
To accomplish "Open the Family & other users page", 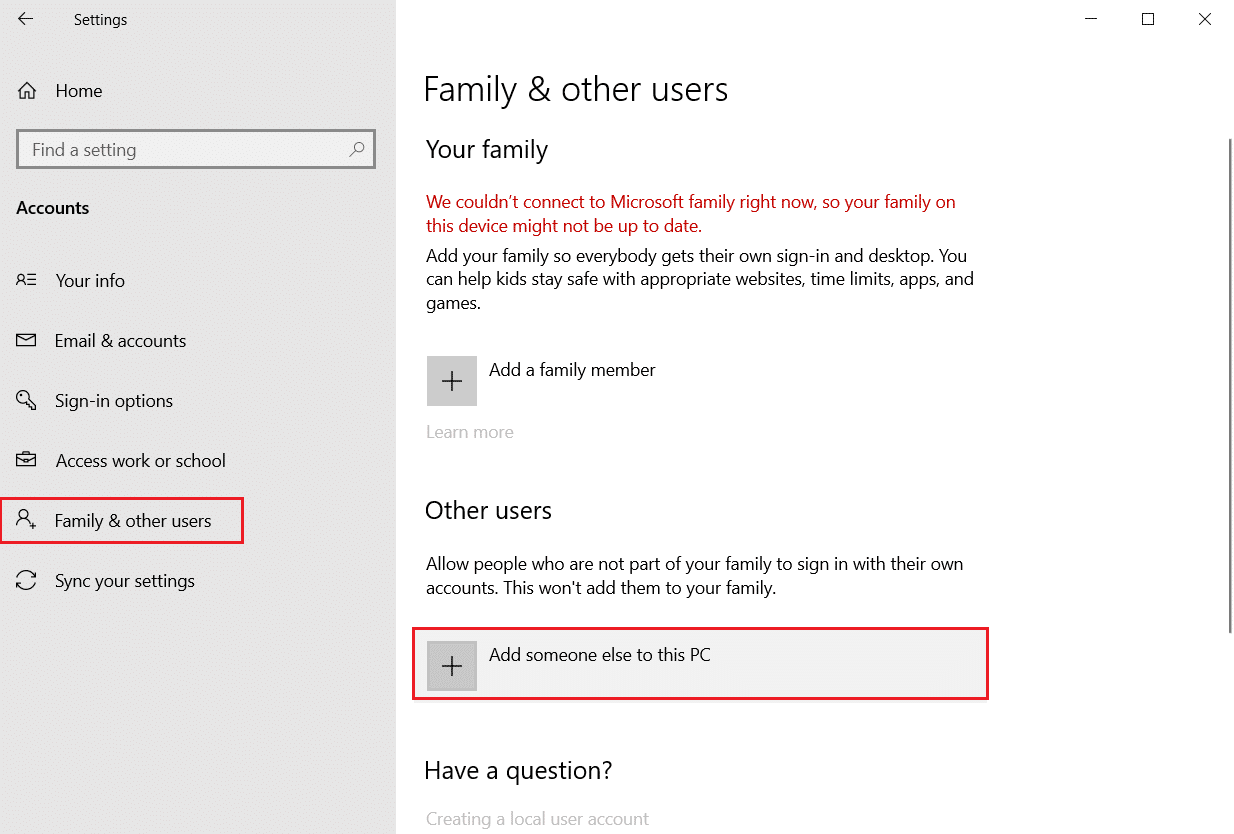I will pyautogui.click(x=132, y=521).
